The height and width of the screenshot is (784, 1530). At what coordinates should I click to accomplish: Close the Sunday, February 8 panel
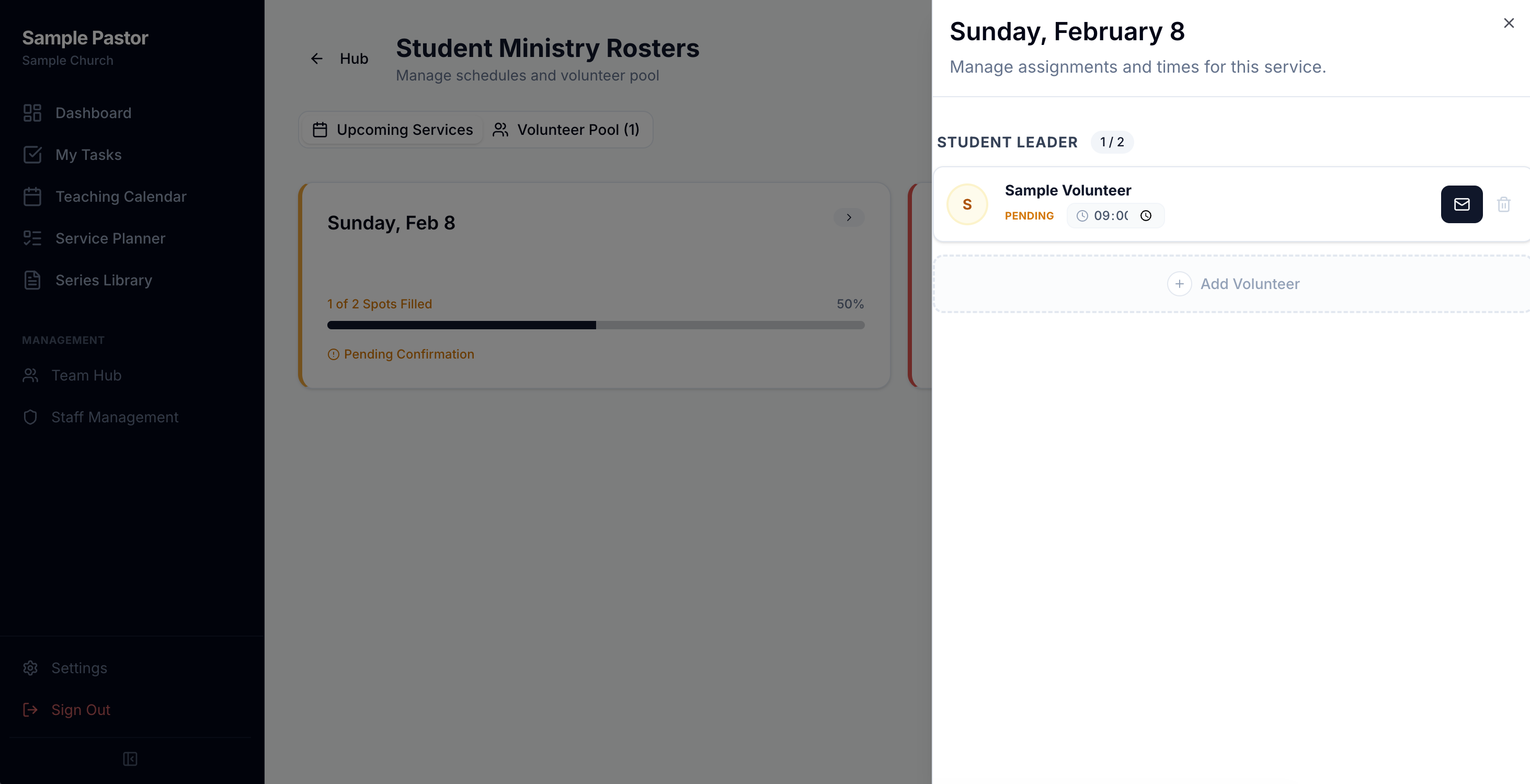tap(1509, 23)
